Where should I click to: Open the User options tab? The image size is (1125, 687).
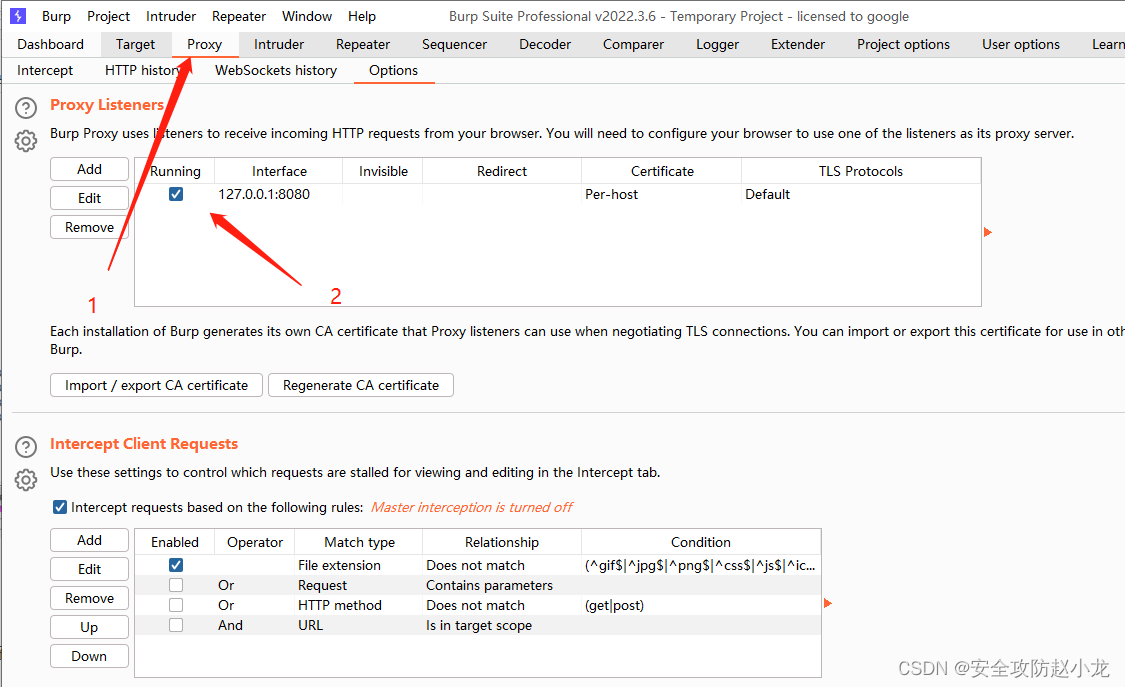[x=1021, y=44]
